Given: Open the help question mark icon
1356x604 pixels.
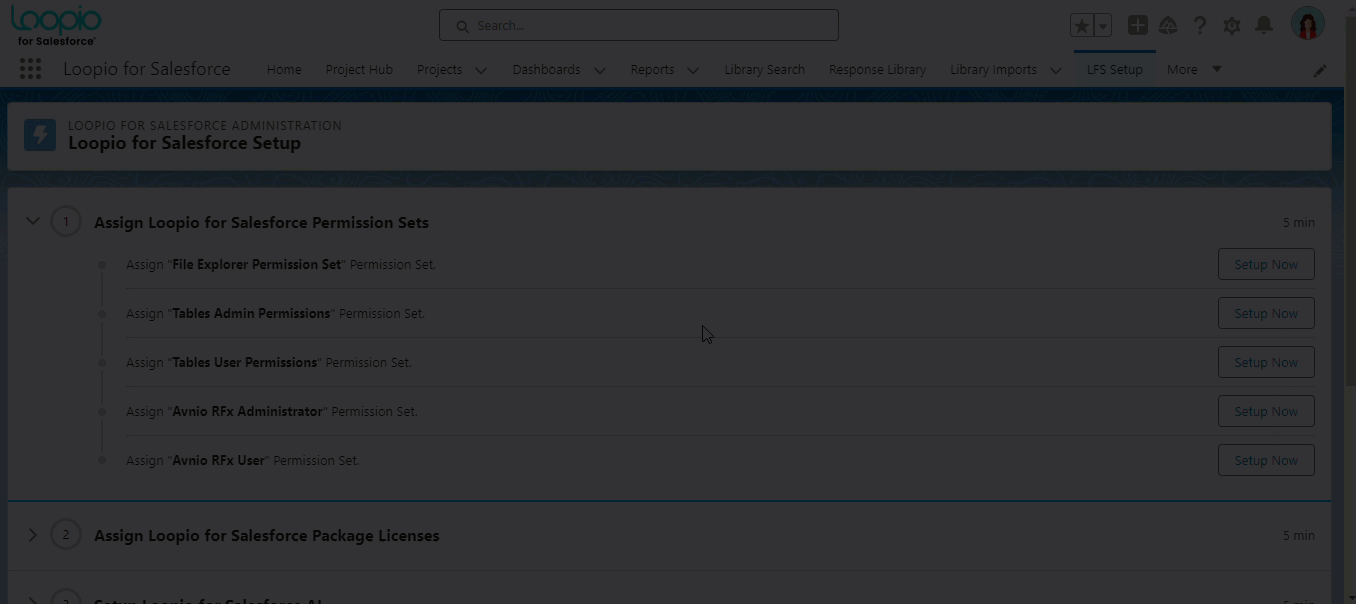Looking at the screenshot, I should [1200, 26].
